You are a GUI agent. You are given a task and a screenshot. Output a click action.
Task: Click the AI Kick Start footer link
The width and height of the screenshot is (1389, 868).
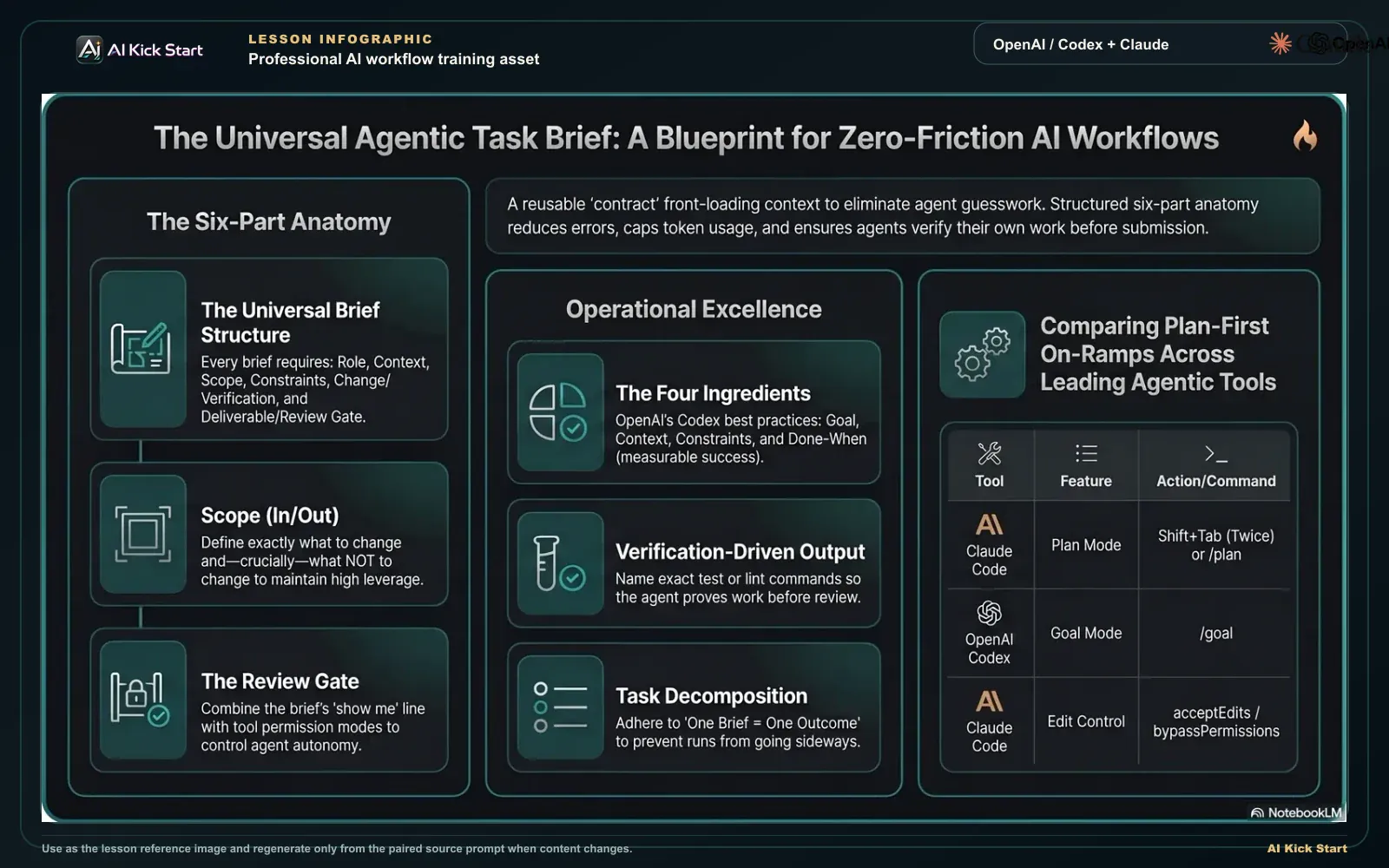(1307, 848)
